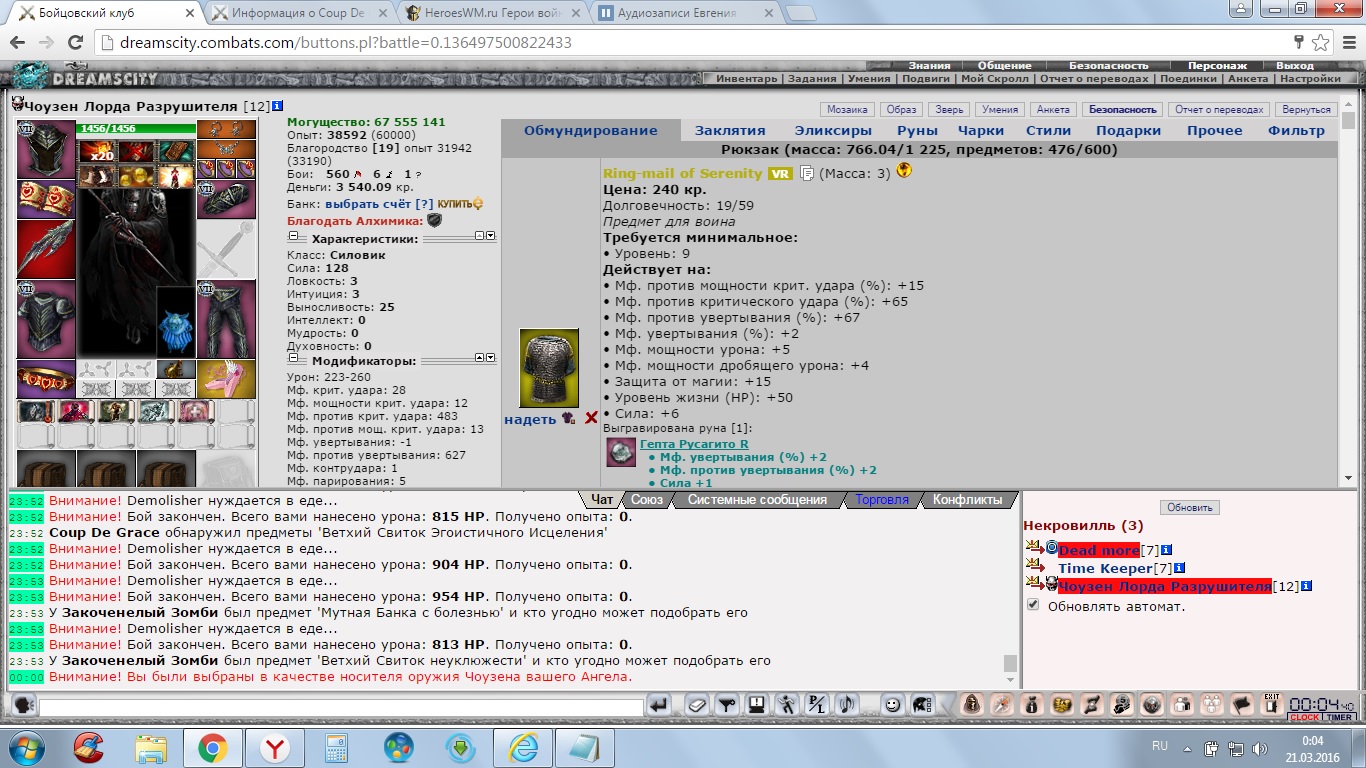The image size is (1366, 768).
Task: Open character info icon beside player name heading
Action: (277, 105)
